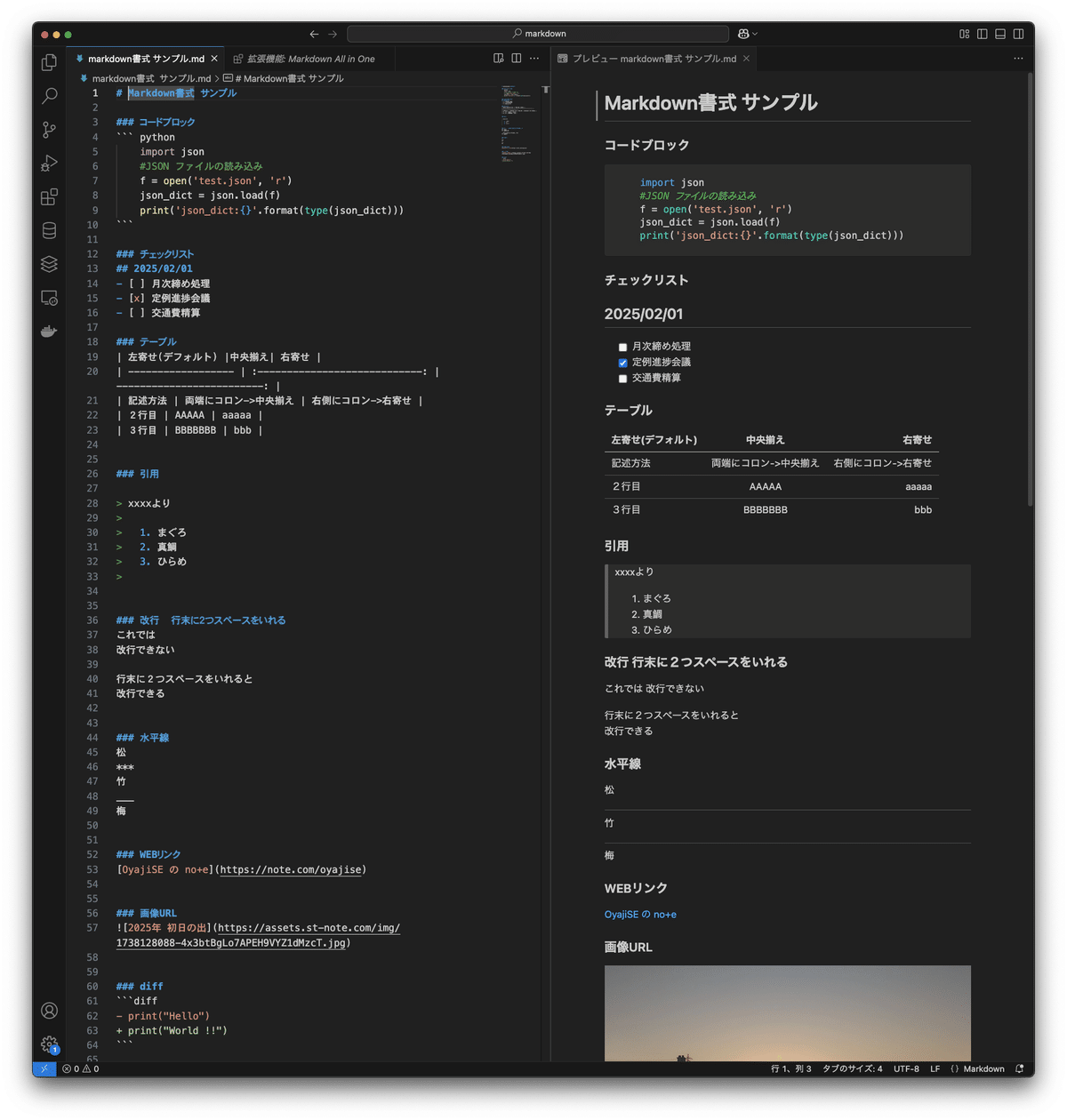1067x1120 pixels.
Task: Open the Source Control view
Action: 49,130
